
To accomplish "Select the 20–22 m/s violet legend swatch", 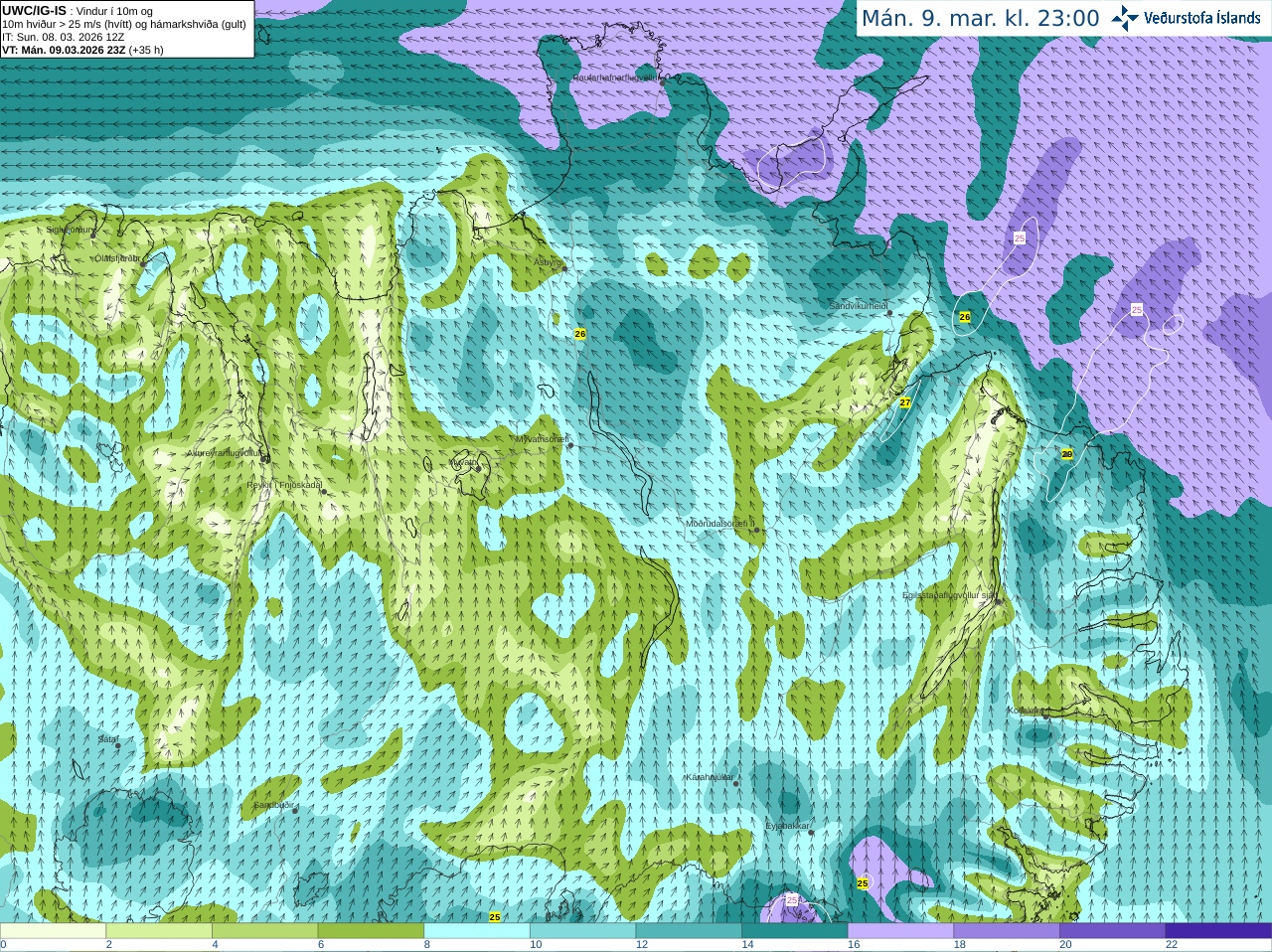I will tap(1113, 931).
